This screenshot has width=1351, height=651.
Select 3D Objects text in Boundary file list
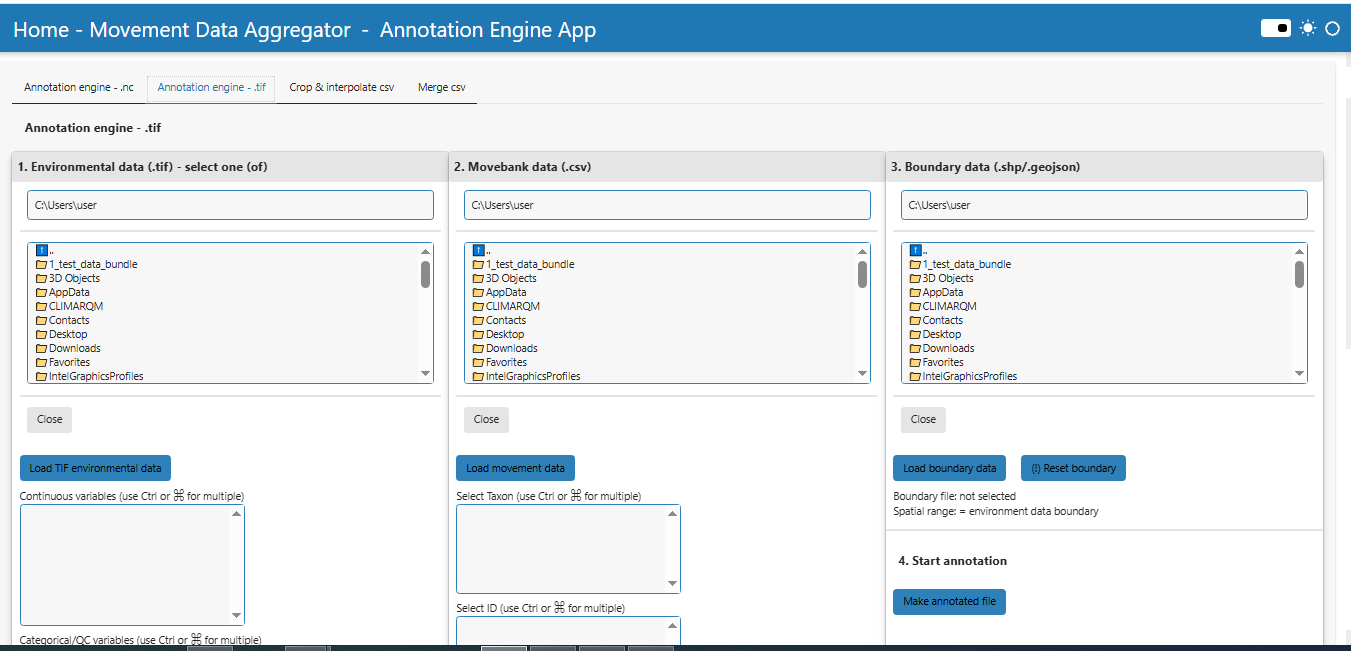tap(948, 278)
